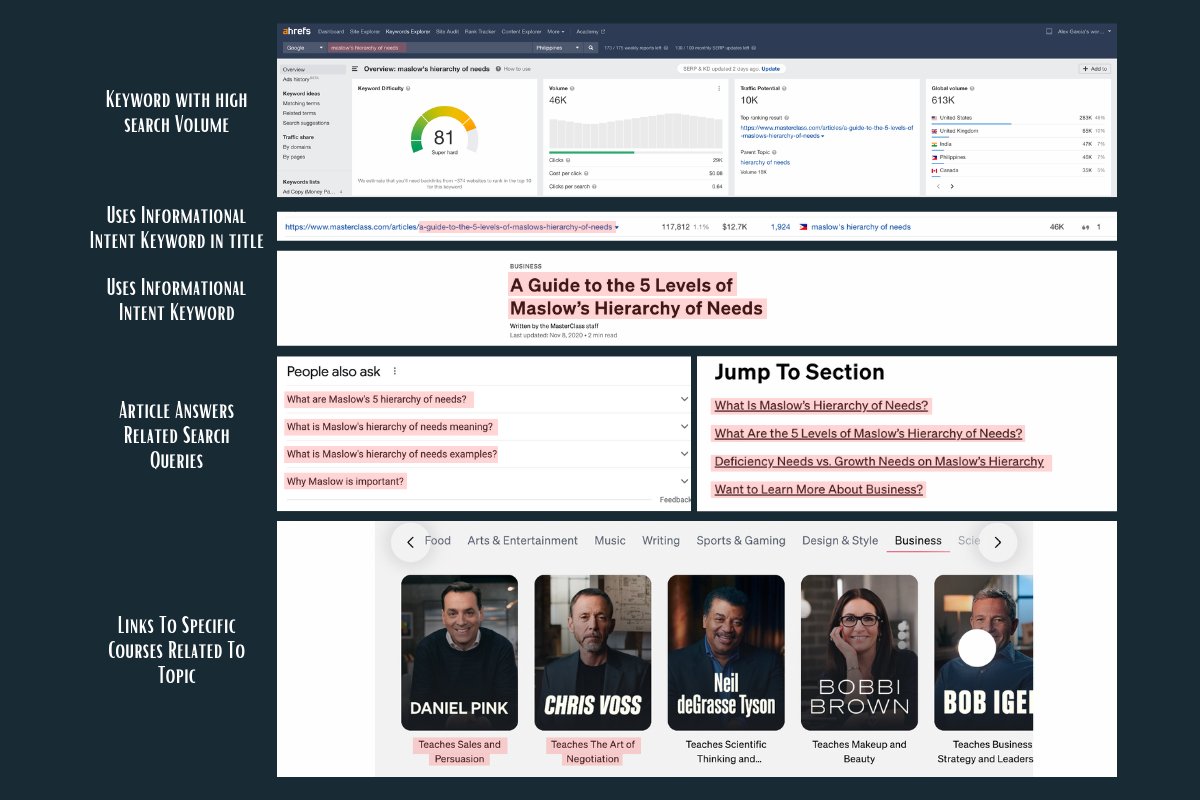Select By domains under Traffic share

pyautogui.click(x=297, y=147)
